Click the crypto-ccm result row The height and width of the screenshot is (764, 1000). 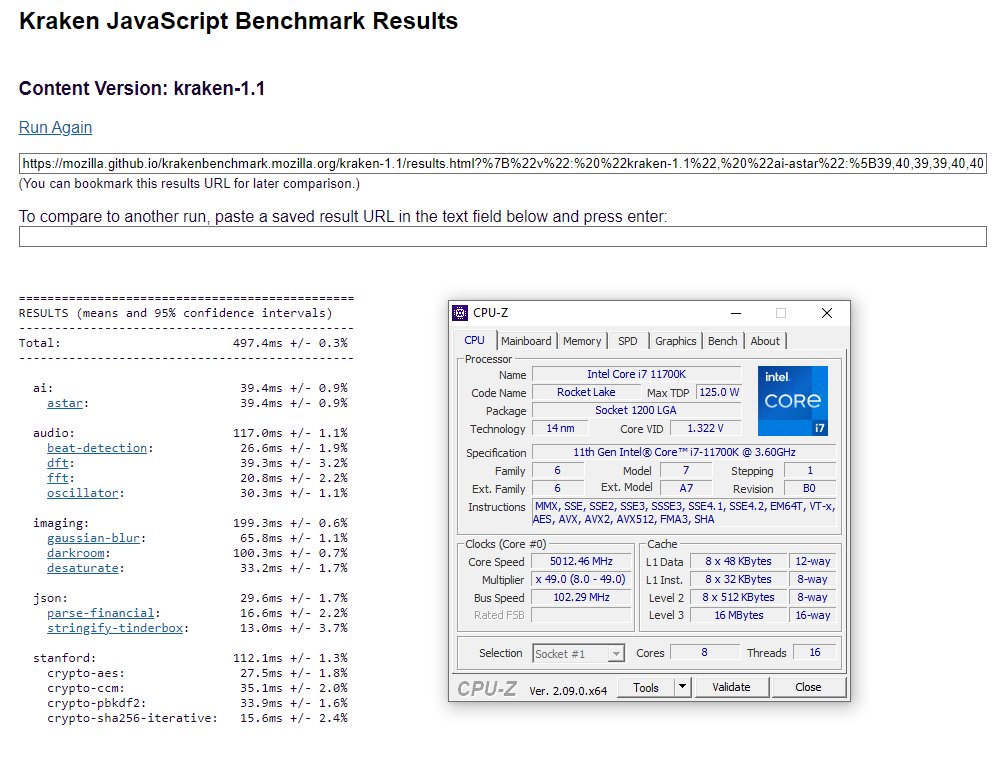pyautogui.click(x=197, y=688)
